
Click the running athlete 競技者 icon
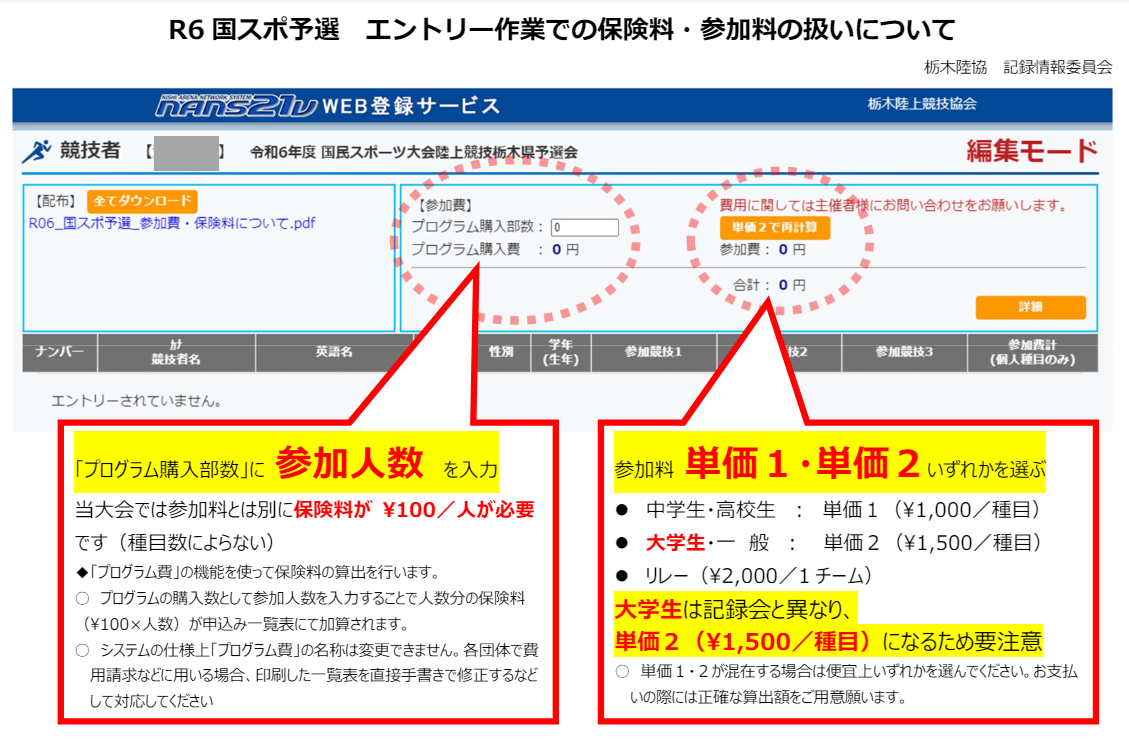37,151
